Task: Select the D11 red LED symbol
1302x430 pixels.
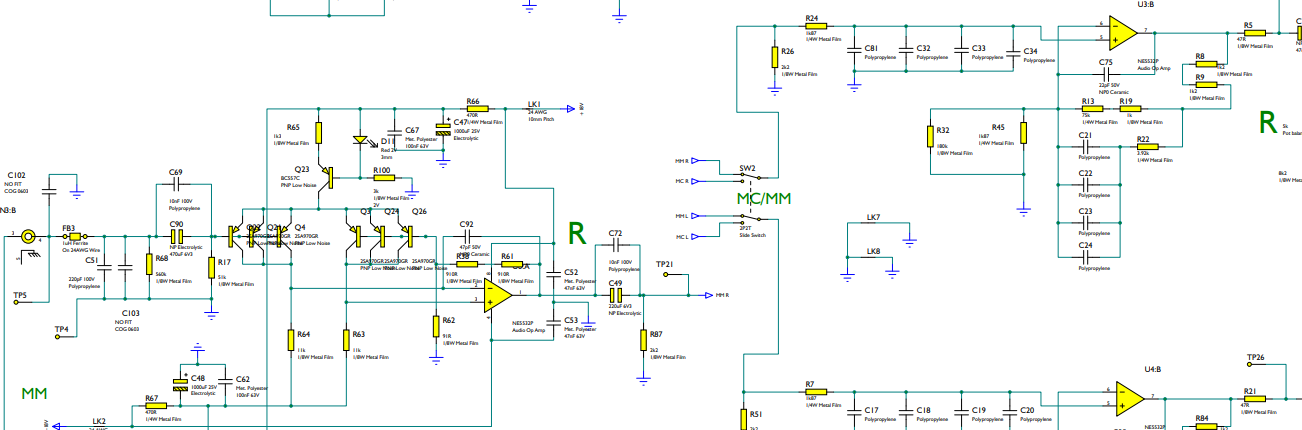Action: pyautogui.click(x=361, y=140)
